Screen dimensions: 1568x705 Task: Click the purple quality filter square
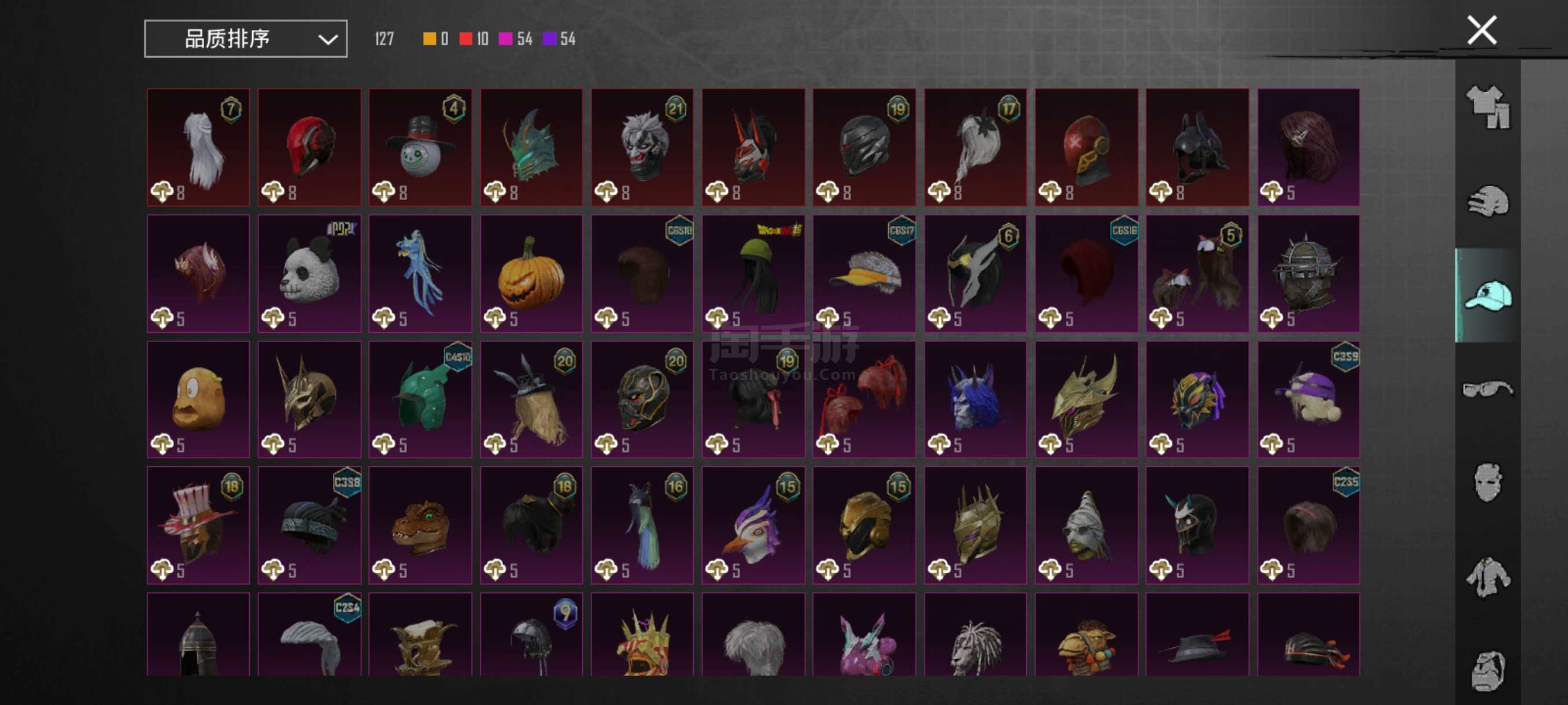point(549,39)
